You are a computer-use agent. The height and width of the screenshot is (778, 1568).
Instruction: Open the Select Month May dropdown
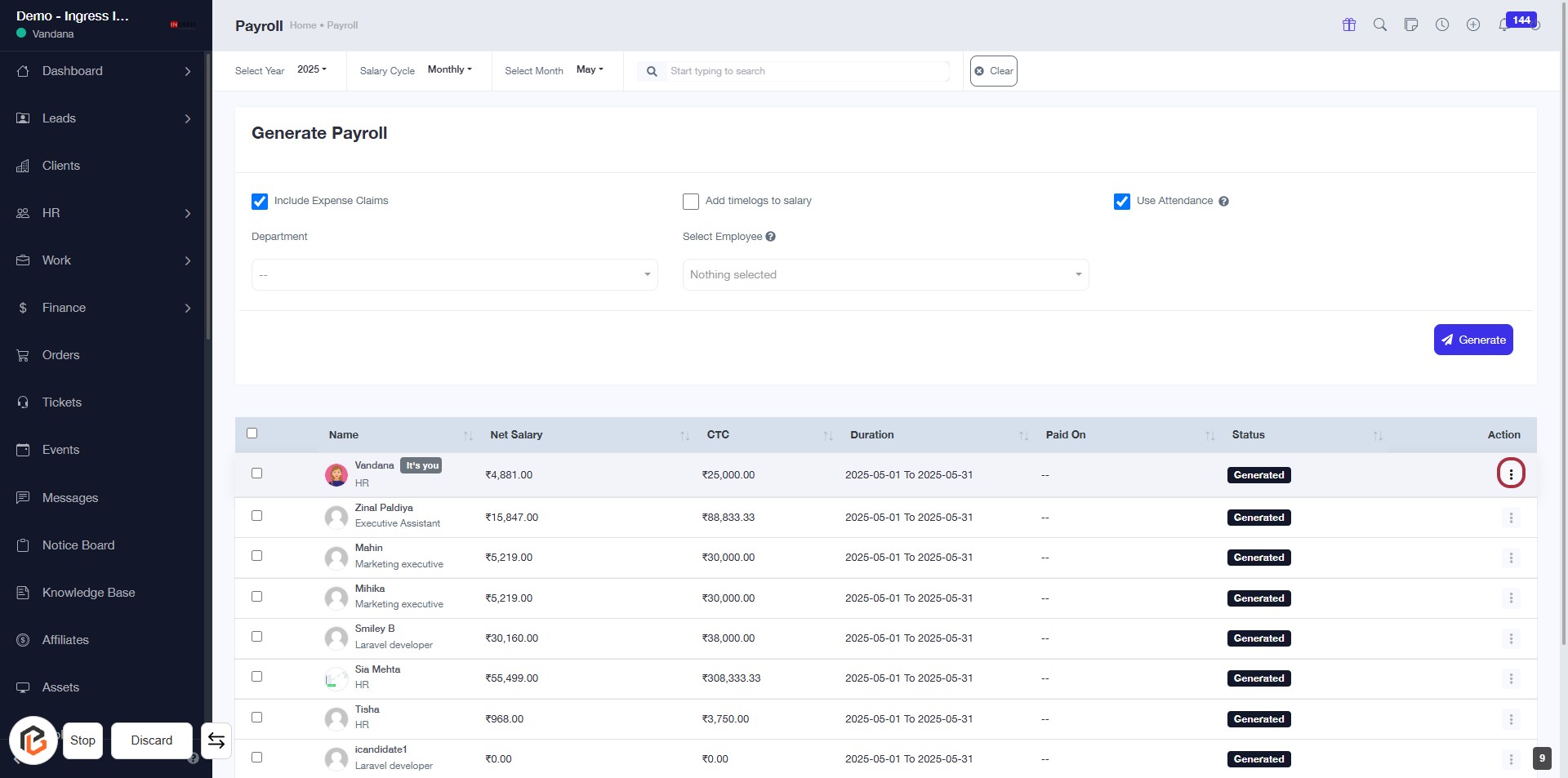coord(589,70)
